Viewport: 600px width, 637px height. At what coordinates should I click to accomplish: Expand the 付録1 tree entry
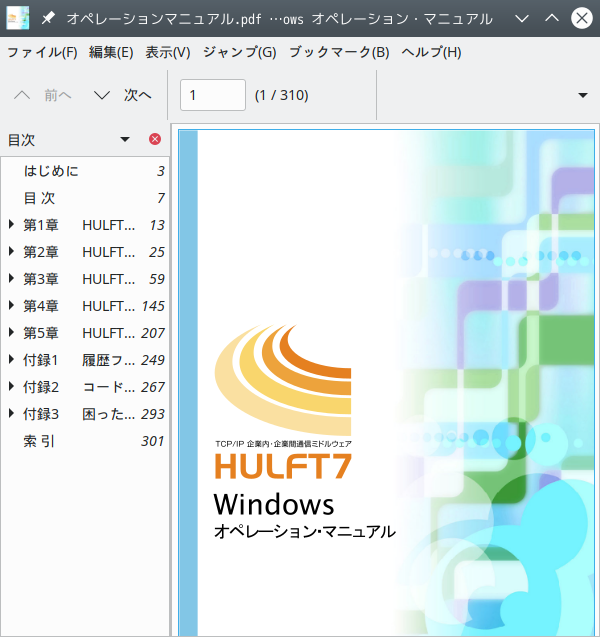11,359
